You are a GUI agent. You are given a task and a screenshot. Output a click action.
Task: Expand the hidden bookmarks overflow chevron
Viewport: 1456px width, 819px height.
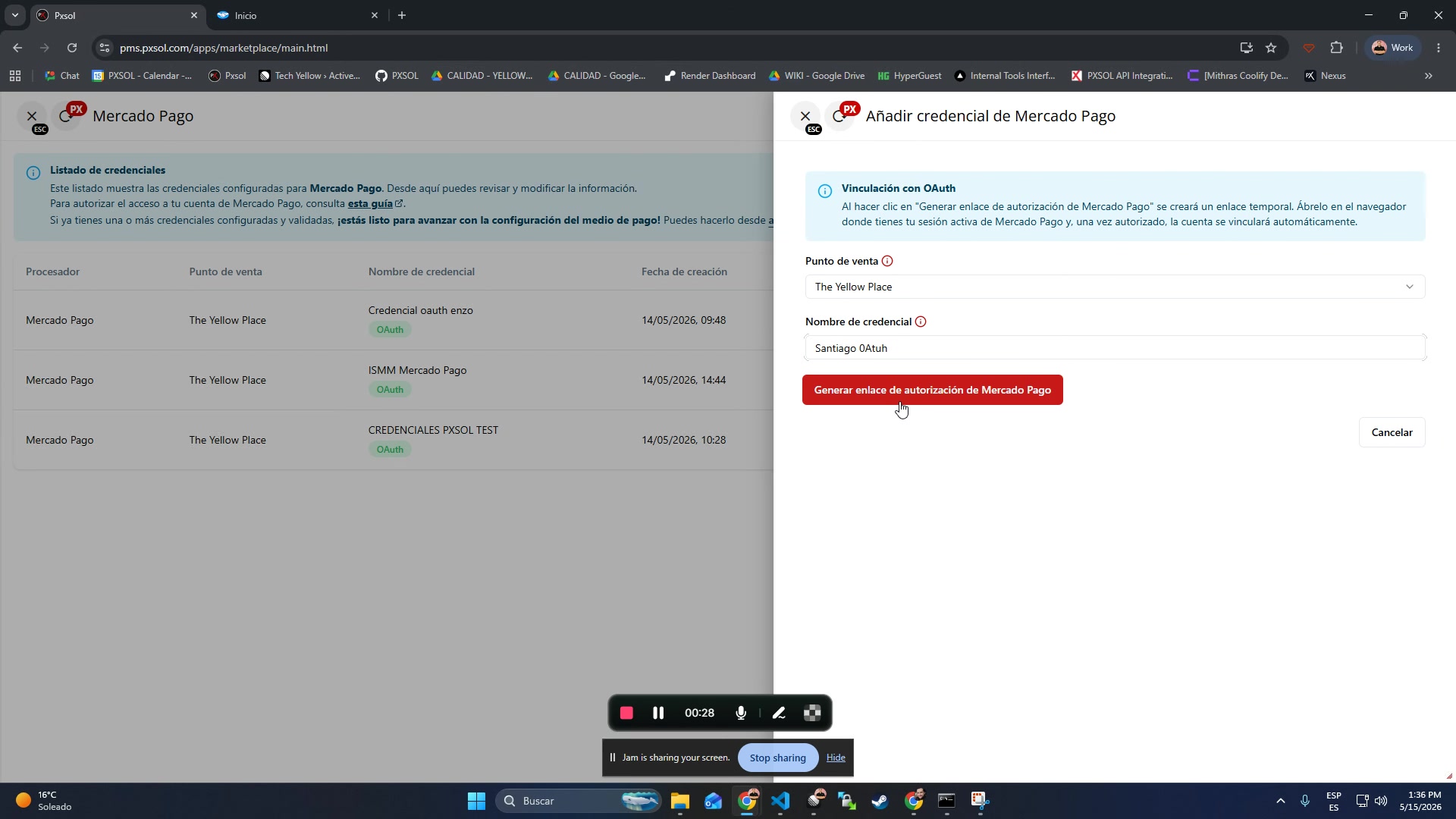[x=1429, y=76]
